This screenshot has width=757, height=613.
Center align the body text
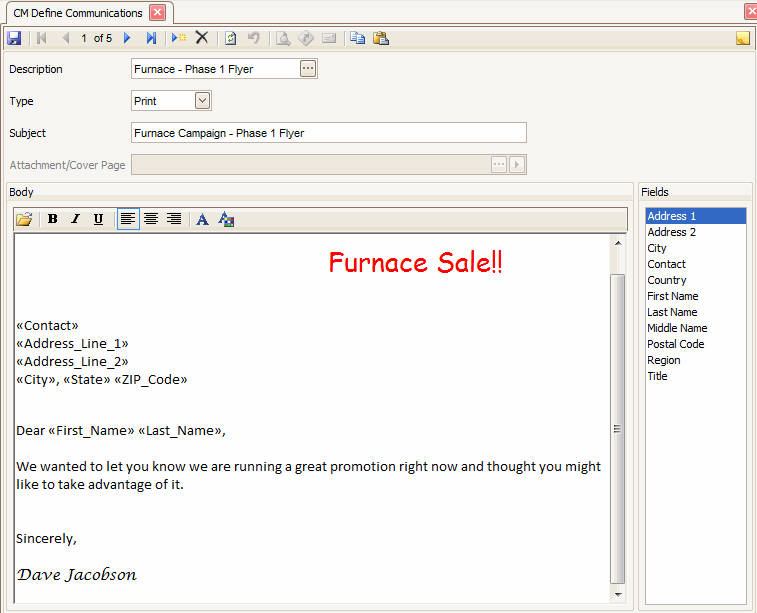click(x=151, y=219)
